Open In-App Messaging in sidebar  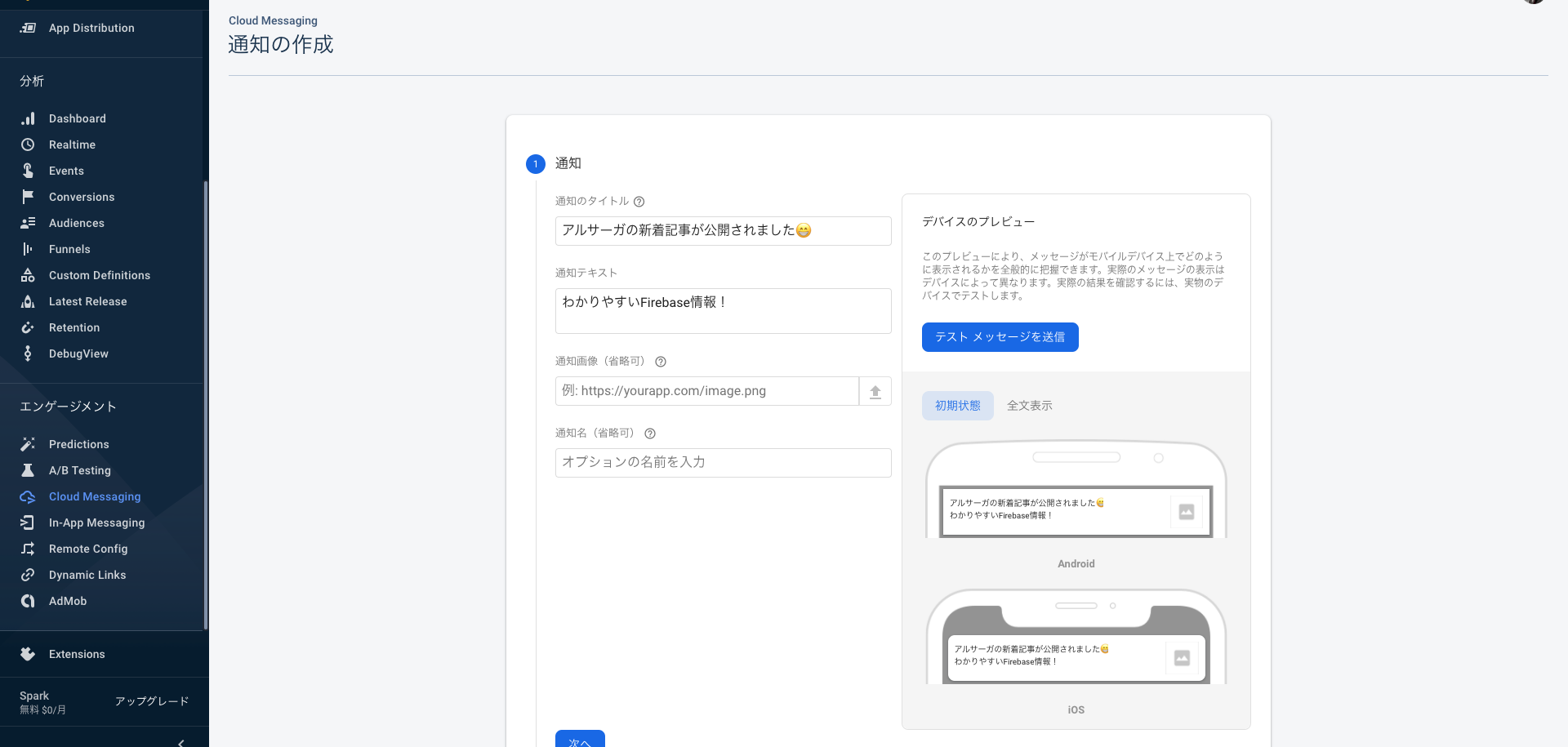click(x=96, y=522)
